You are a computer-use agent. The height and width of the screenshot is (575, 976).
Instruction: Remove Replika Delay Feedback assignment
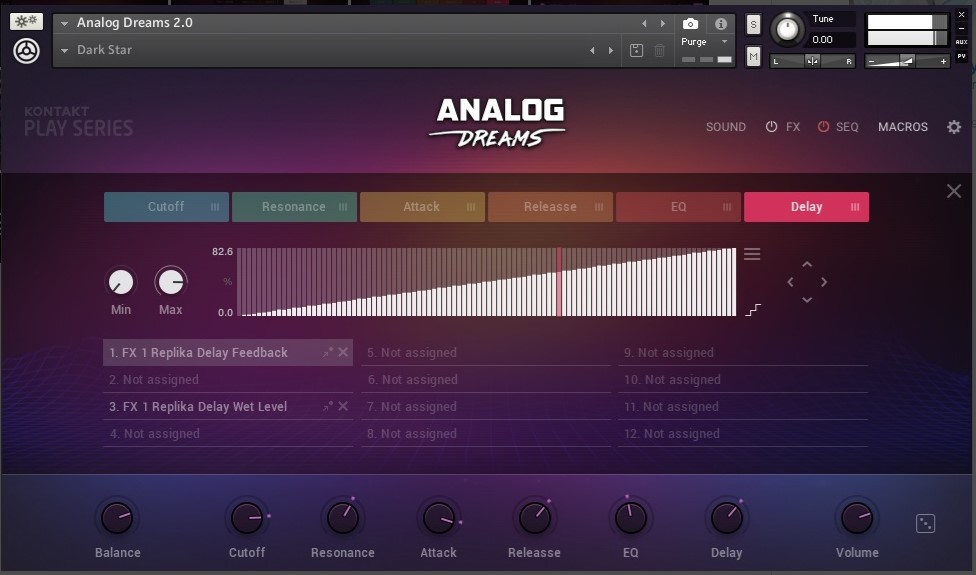(x=343, y=352)
